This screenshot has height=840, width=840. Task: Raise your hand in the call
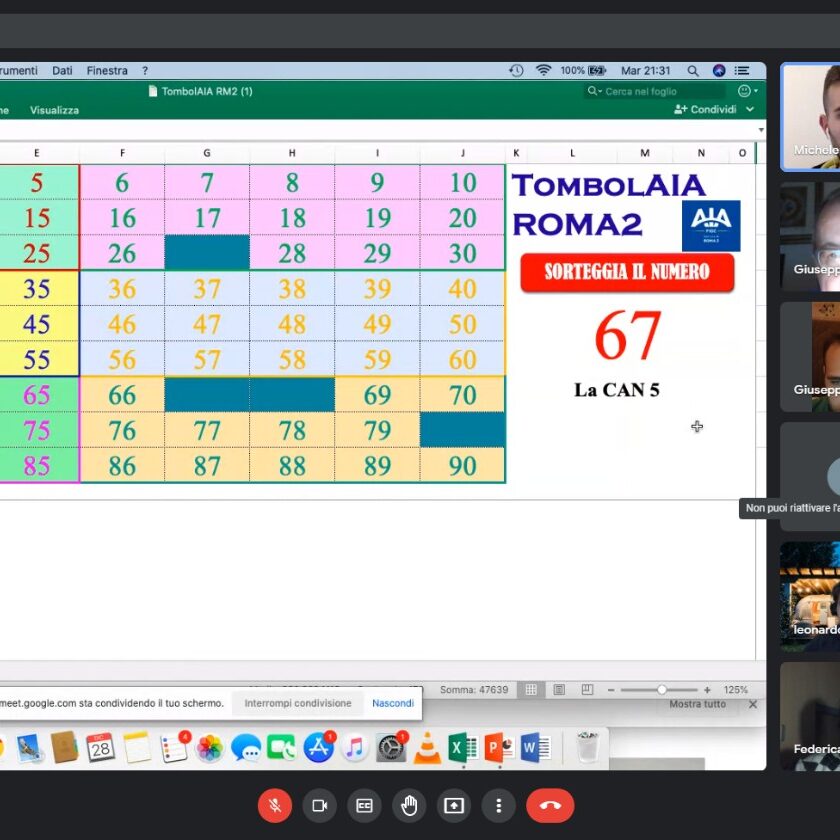click(409, 805)
